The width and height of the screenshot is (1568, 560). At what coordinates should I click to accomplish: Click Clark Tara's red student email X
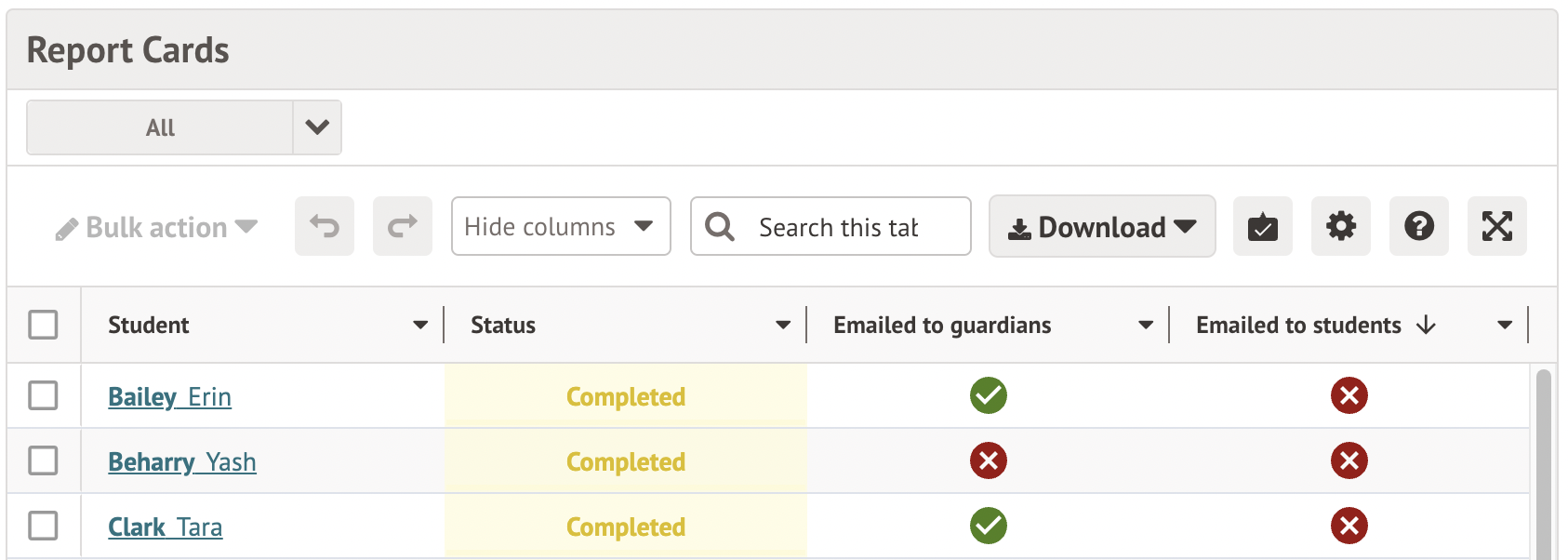(1349, 526)
